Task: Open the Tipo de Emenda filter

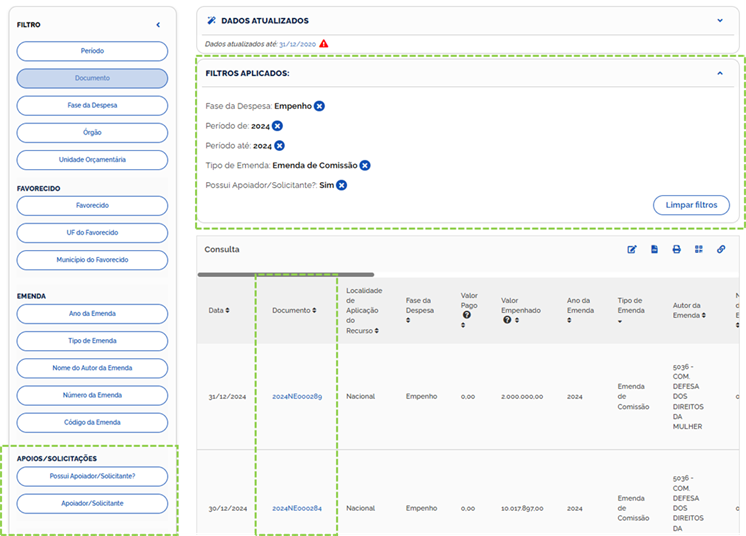Action: click(x=92, y=341)
